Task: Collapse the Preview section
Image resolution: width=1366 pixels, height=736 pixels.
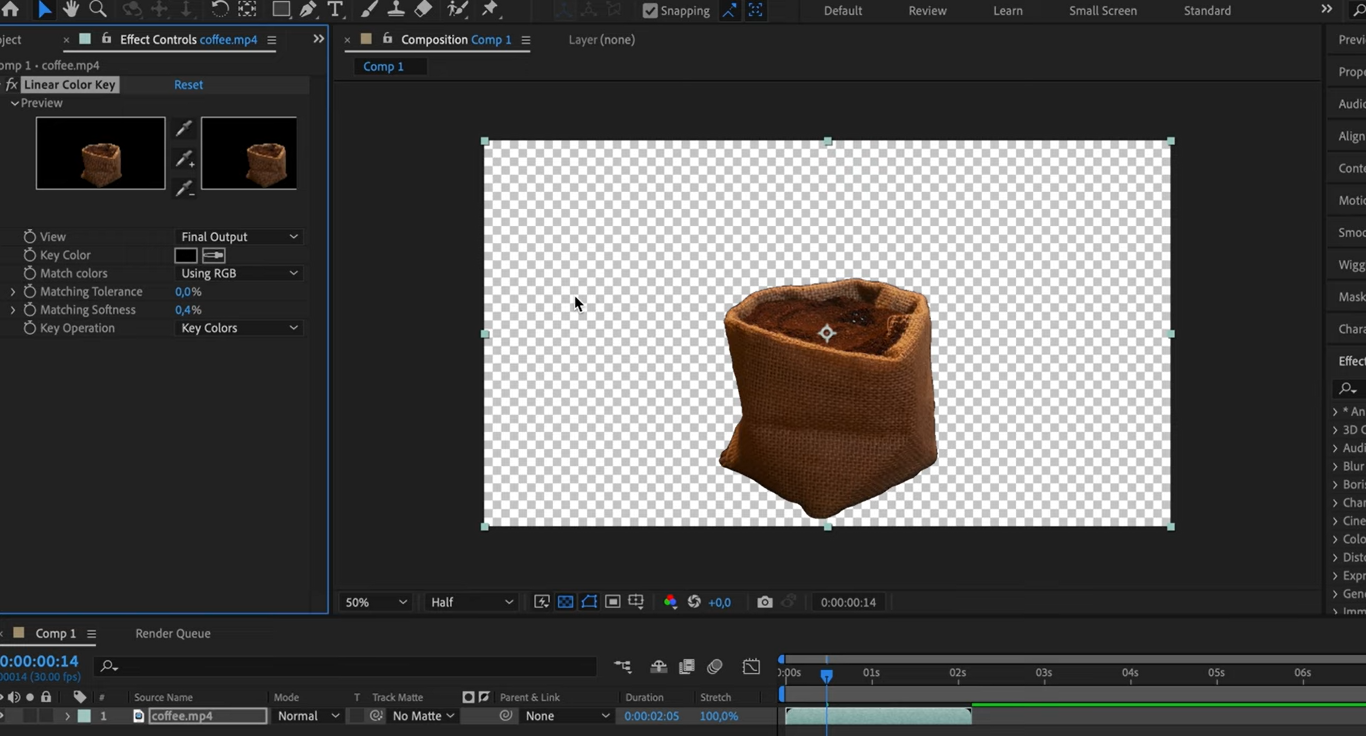Action: click(15, 103)
